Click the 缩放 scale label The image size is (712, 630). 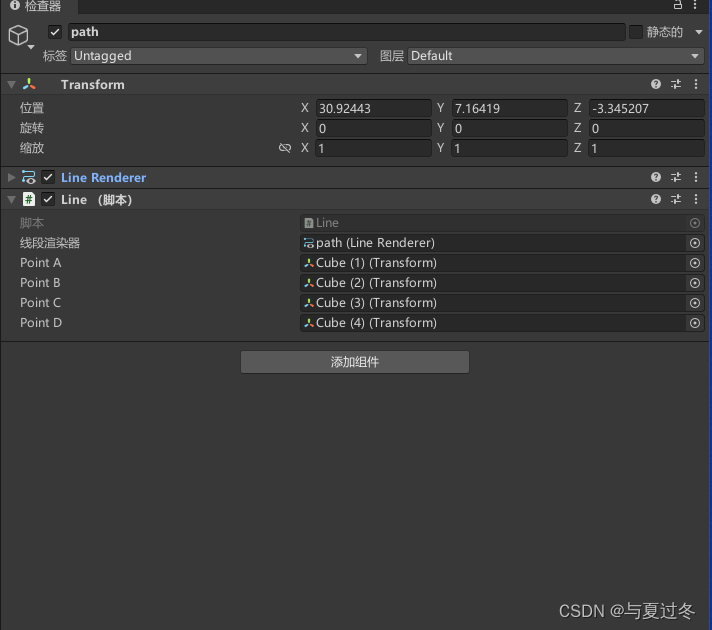coord(32,148)
